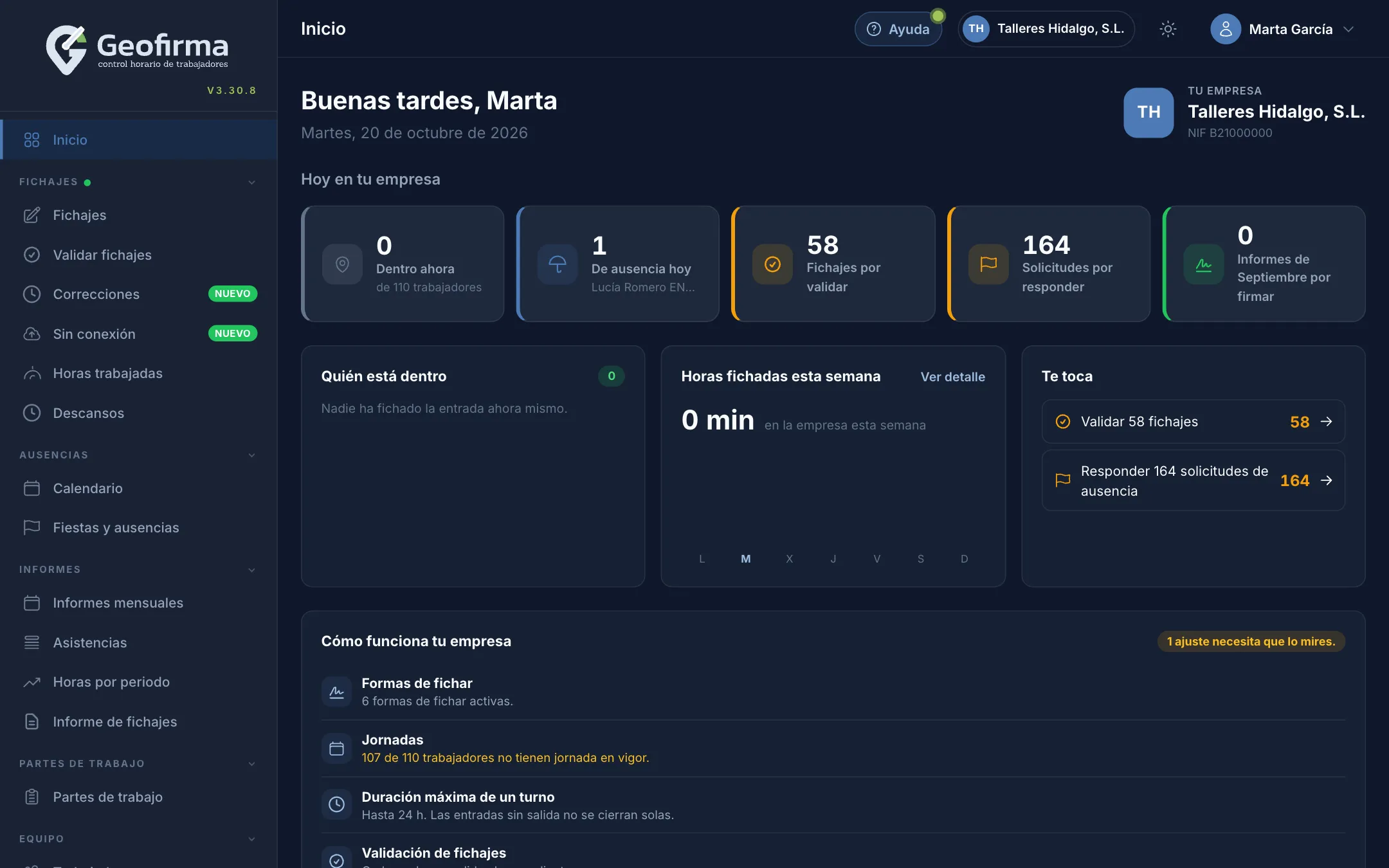Click Ver detalle link
Screen dimensions: 1389x868
(952, 377)
